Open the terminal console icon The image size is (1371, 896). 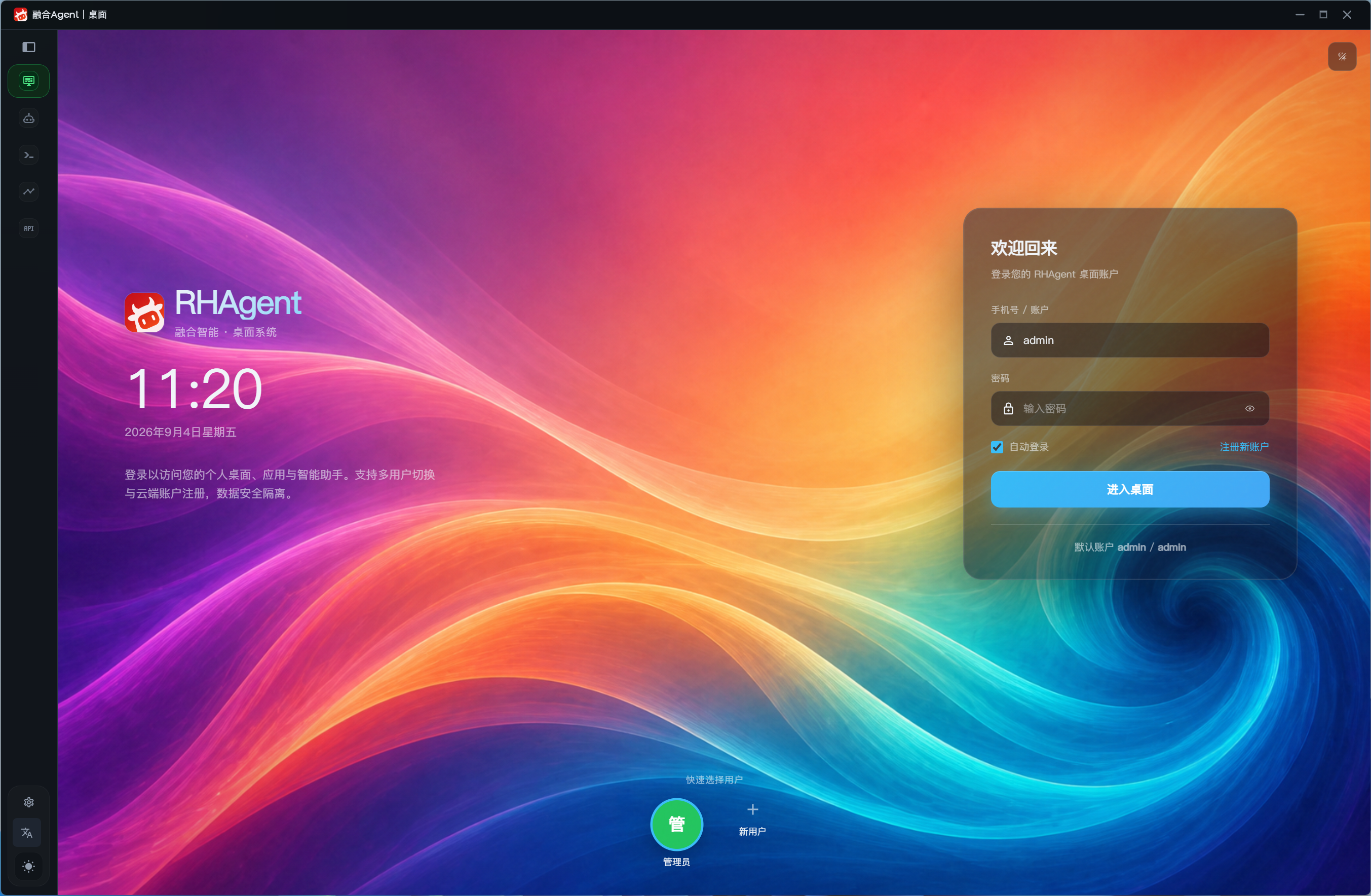point(29,155)
